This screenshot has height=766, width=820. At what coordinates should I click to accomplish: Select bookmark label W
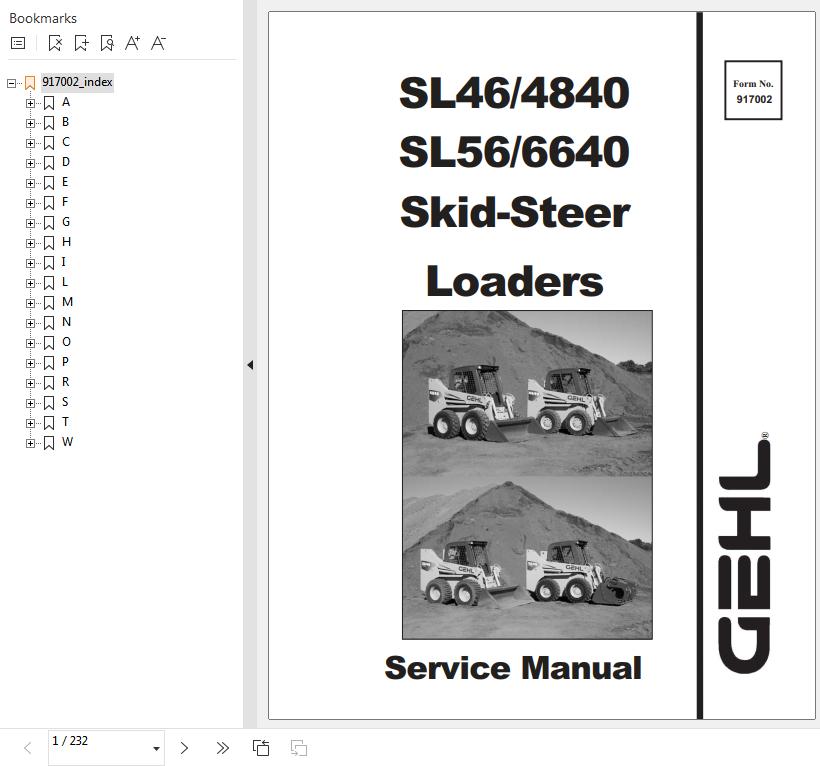[x=67, y=442]
